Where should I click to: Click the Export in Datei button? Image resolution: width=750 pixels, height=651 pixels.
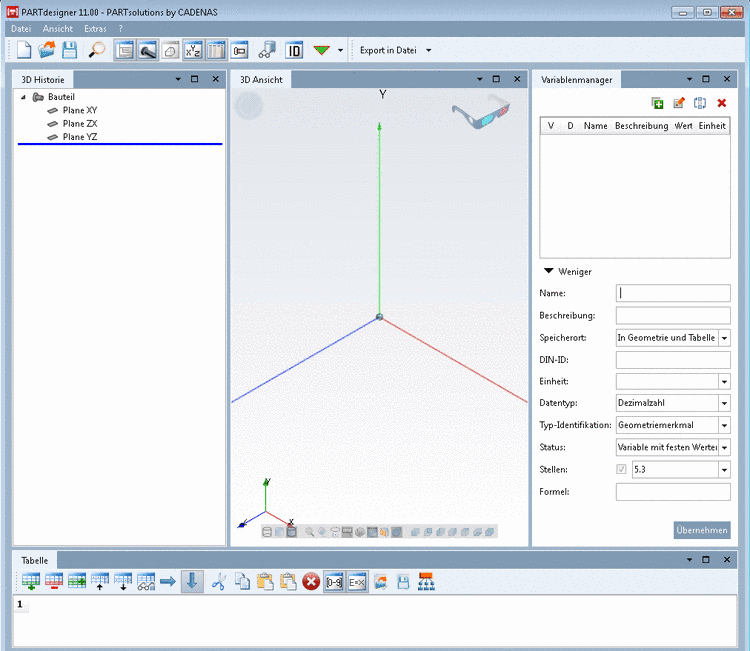pyautogui.click(x=389, y=50)
